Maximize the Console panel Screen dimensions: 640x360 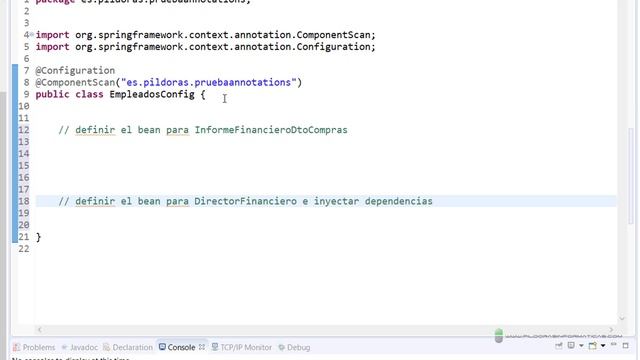click(x=625, y=345)
